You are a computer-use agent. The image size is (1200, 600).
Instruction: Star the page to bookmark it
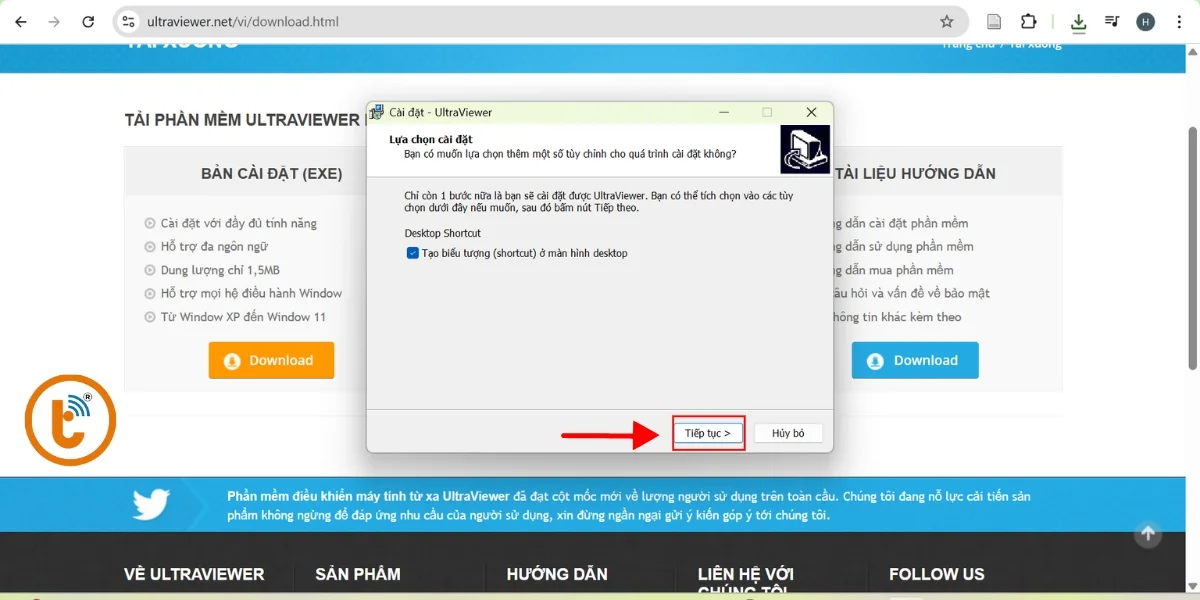[x=947, y=21]
